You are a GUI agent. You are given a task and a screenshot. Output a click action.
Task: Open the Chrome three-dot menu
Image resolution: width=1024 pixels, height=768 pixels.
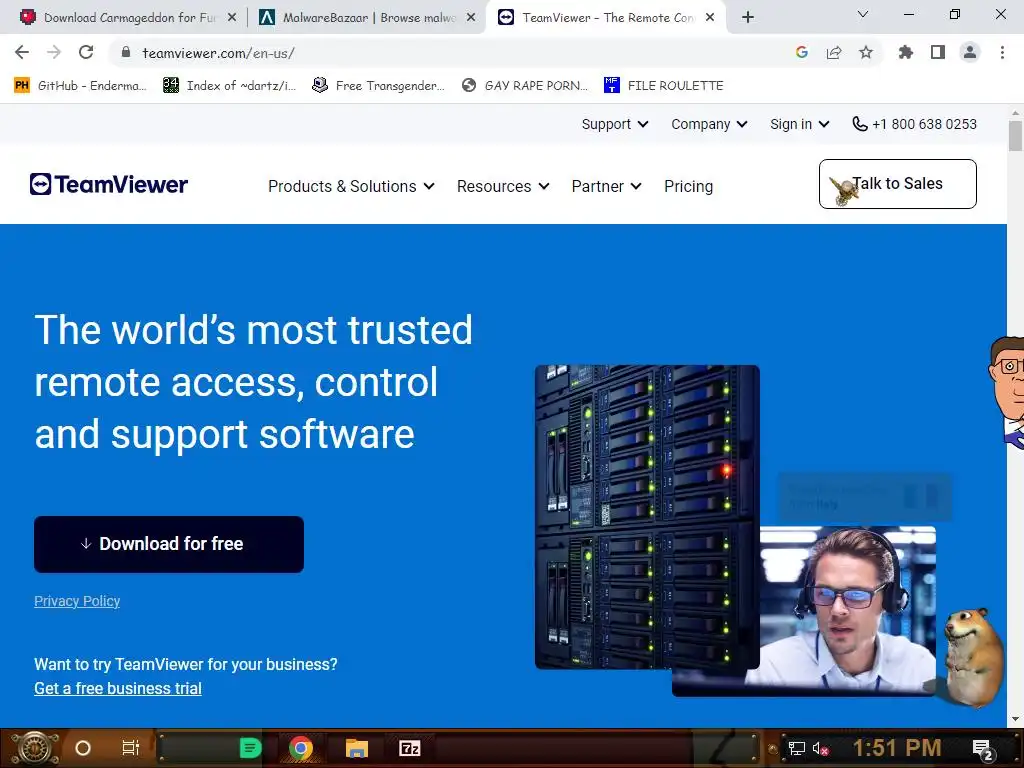1002,52
